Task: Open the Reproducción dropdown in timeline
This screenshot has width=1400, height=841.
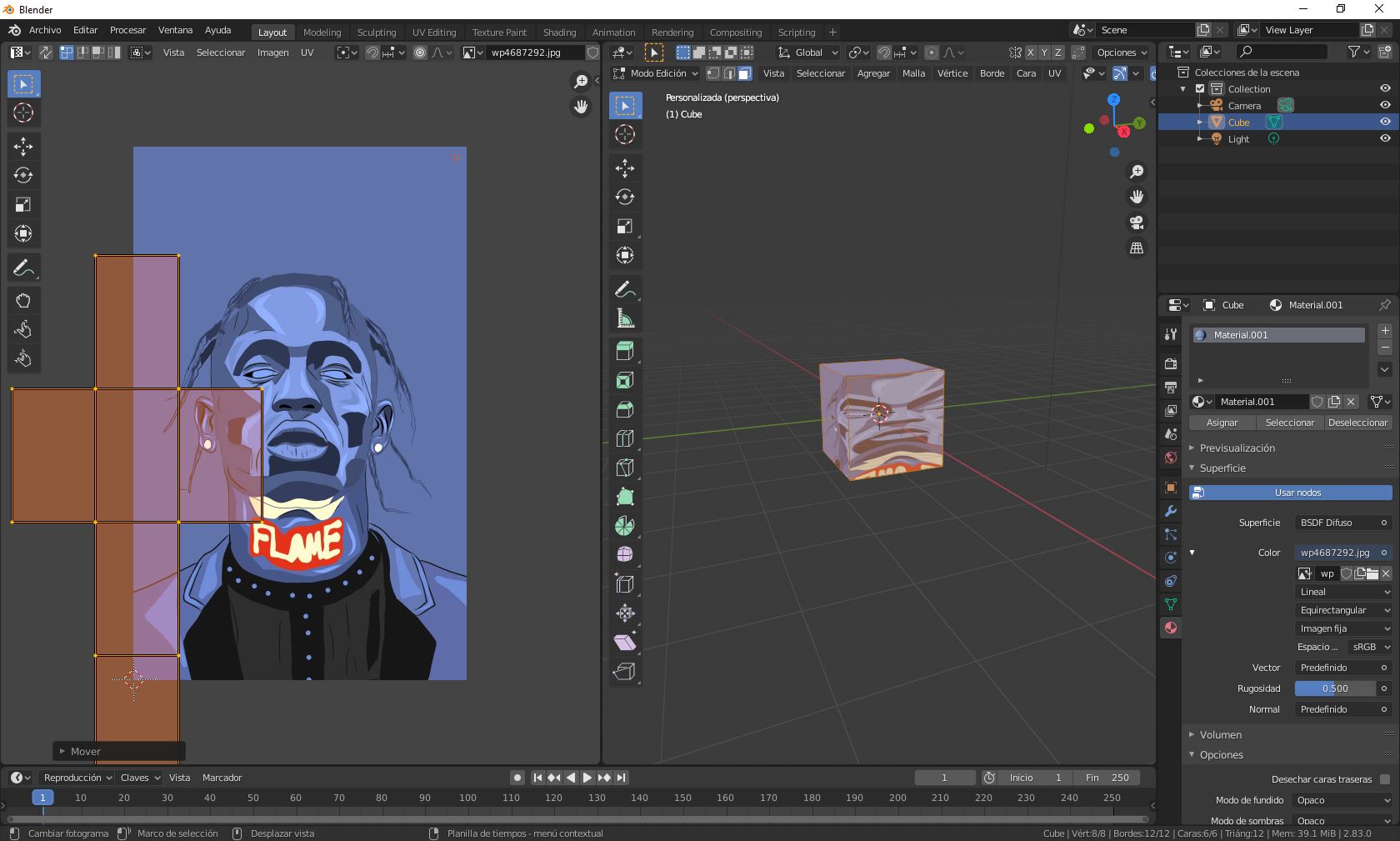Action: click(x=76, y=778)
